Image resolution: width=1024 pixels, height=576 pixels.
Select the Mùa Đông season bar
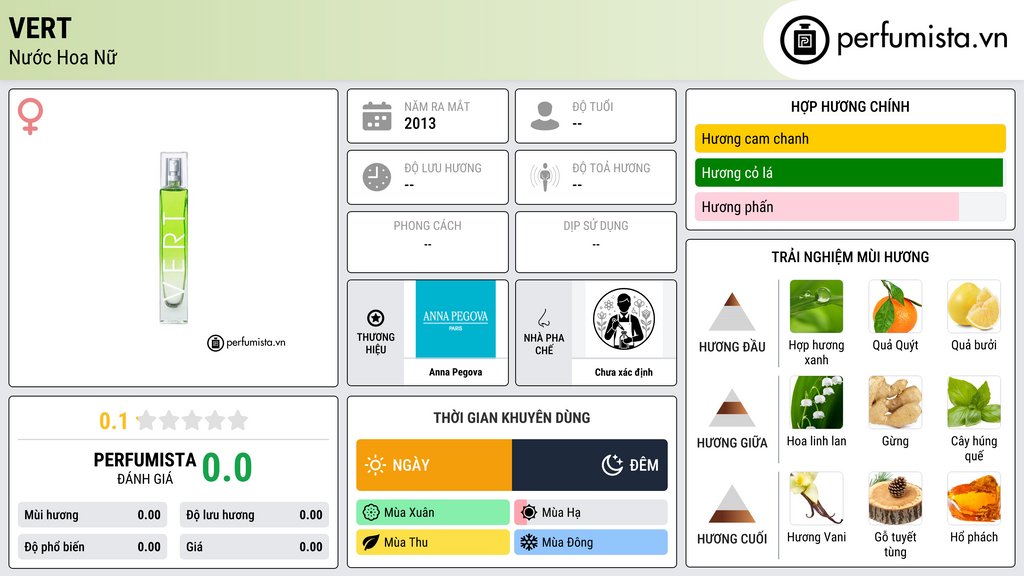591,542
